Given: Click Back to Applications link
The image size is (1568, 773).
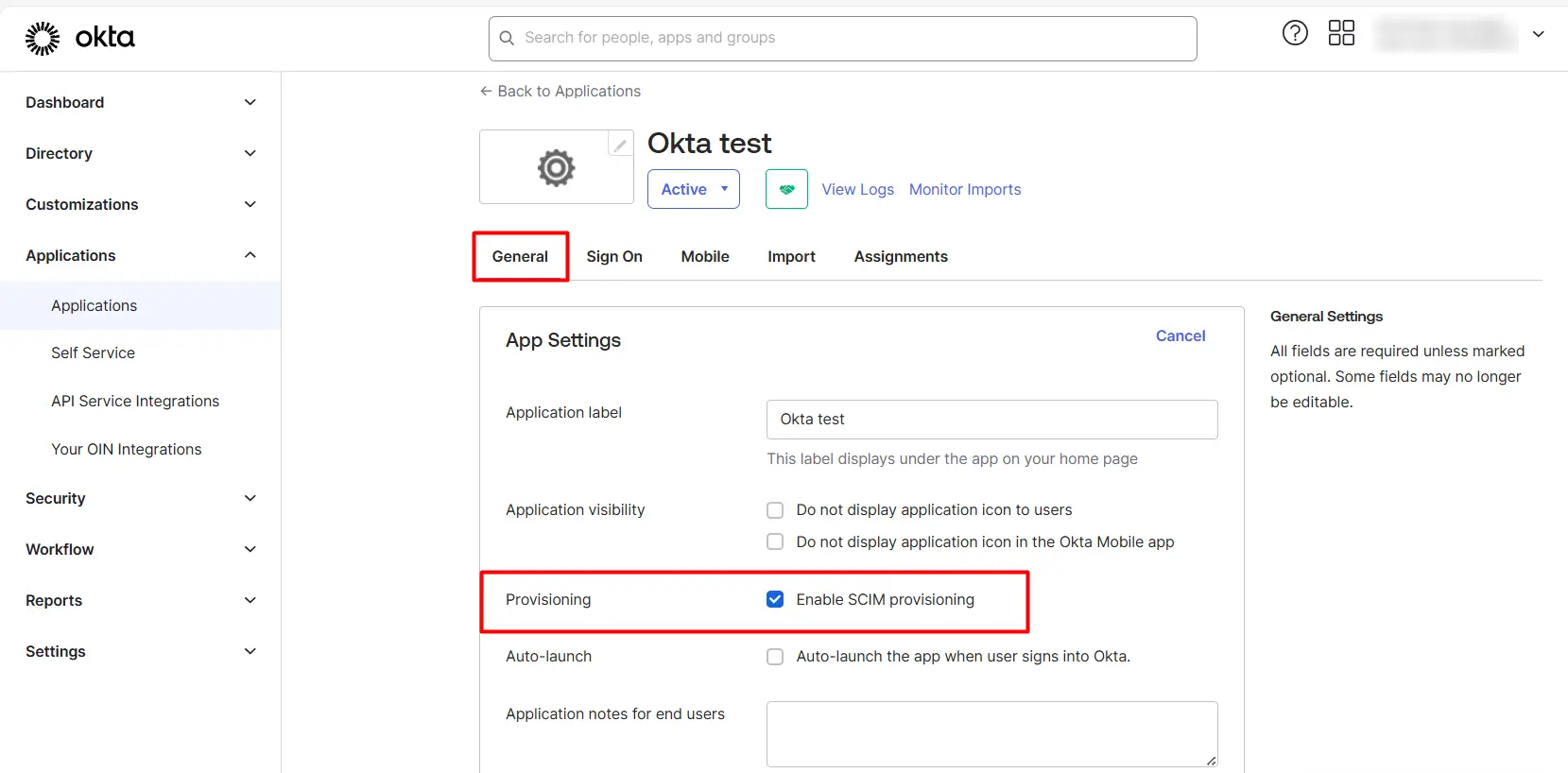Looking at the screenshot, I should 560,91.
